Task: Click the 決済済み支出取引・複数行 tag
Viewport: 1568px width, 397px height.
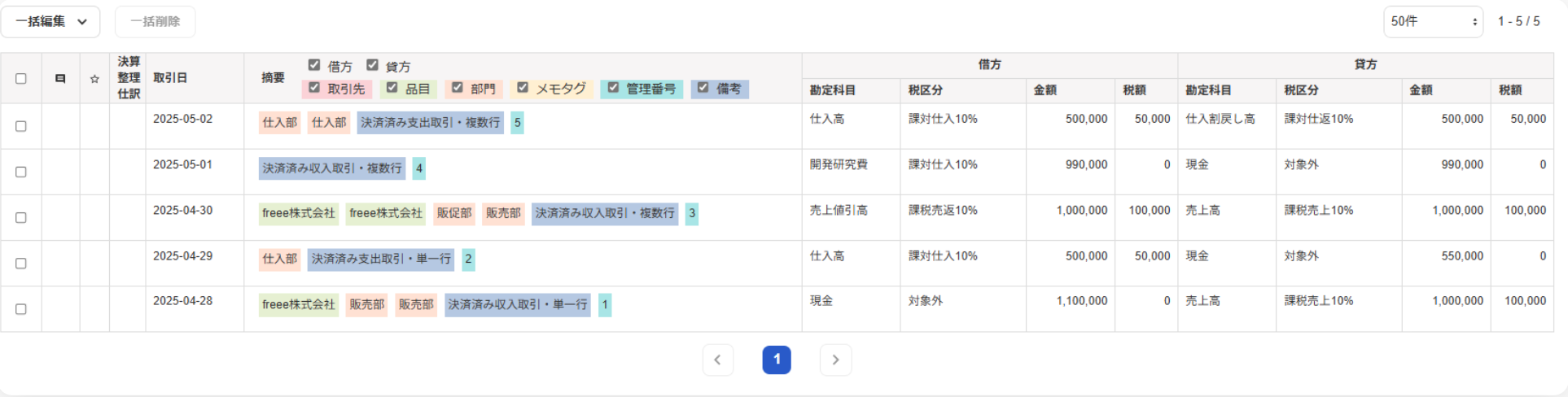Action: [430, 123]
